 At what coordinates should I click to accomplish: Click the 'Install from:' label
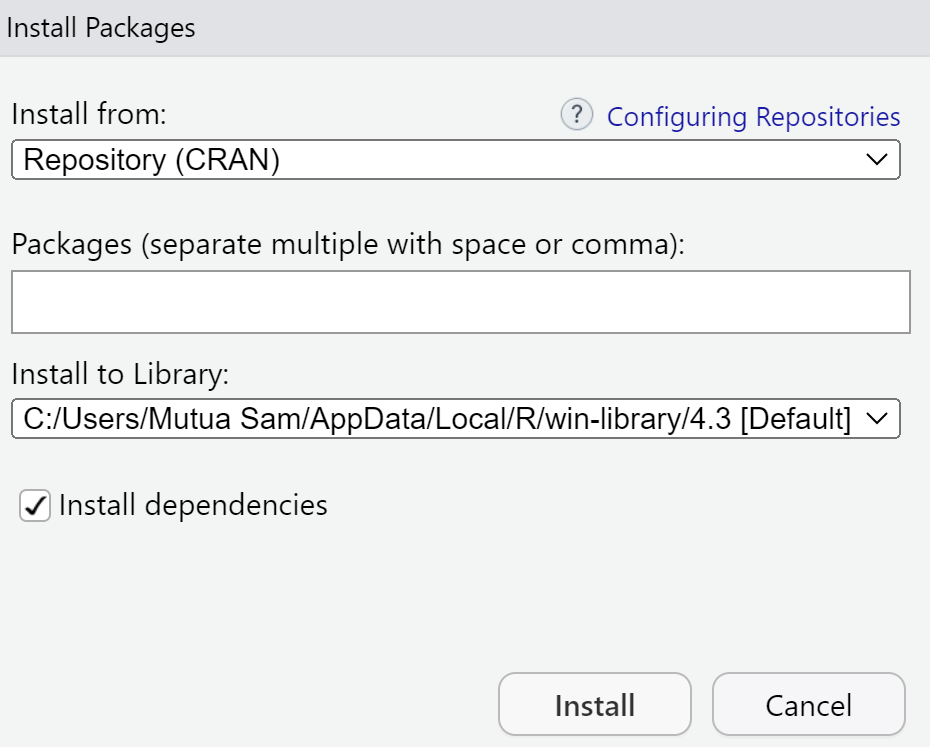pyautogui.click(x=88, y=114)
